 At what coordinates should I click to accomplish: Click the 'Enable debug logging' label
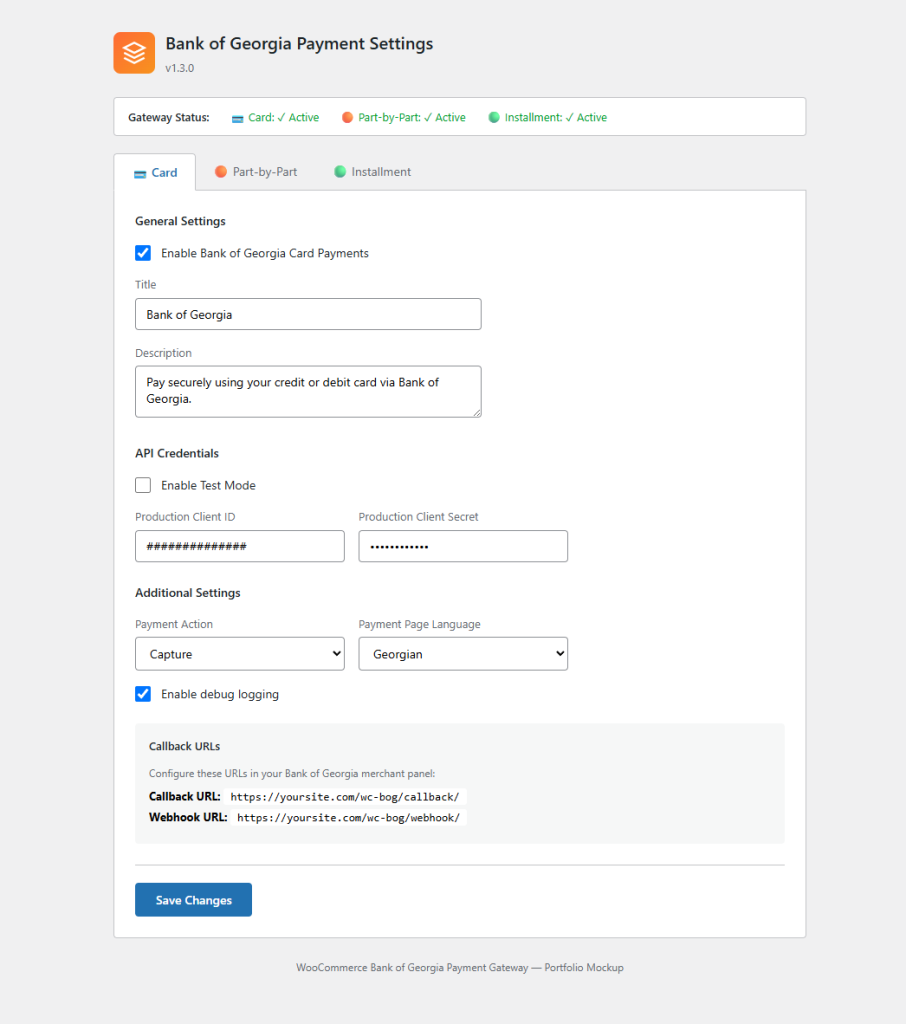pos(220,694)
